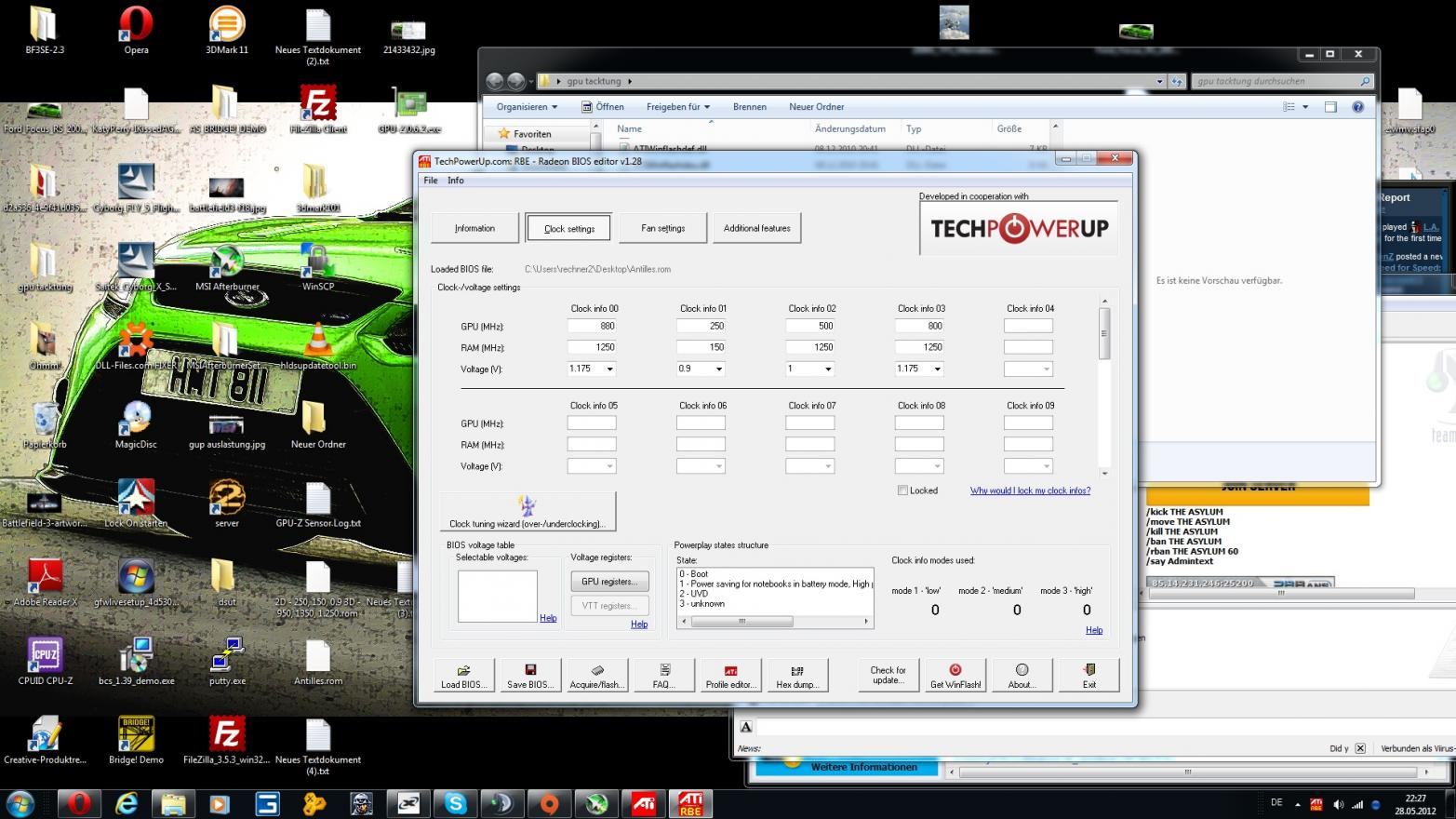Select the Bridge! Demo desktop icon

[x=136, y=741]
